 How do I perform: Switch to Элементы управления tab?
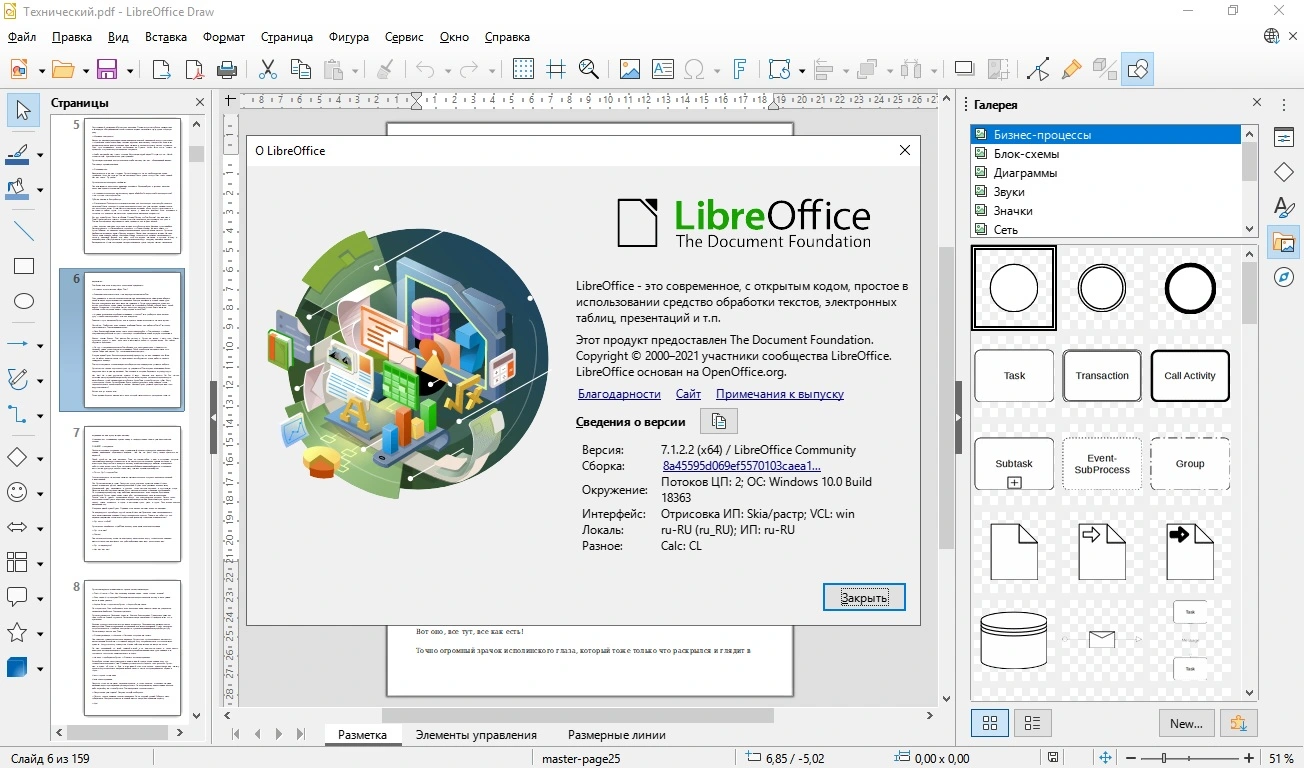point(476,735)
